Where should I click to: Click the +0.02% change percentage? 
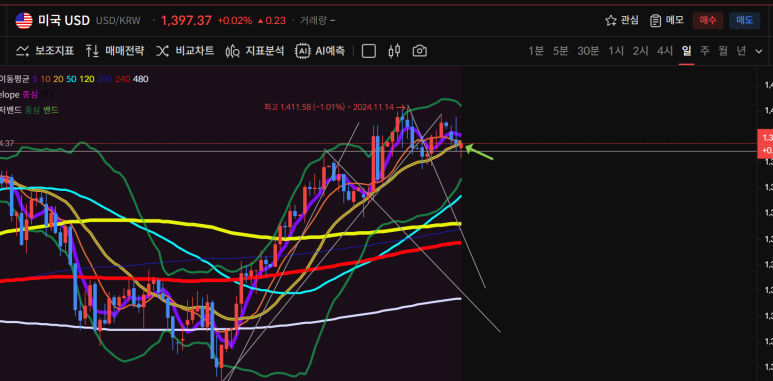point(235,21)
